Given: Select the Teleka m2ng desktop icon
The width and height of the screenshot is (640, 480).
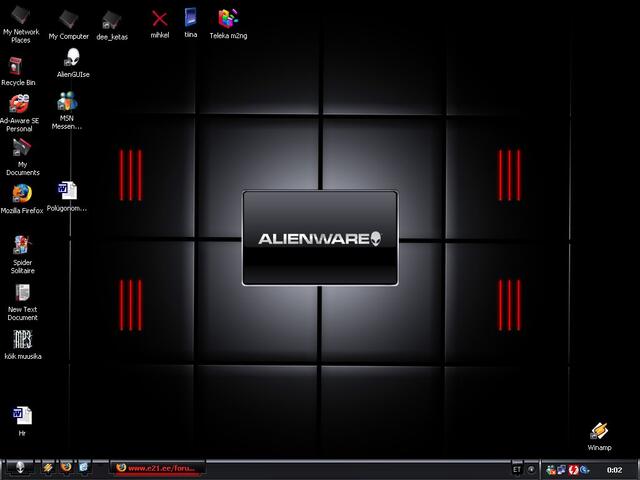Looking at the screenshot, I should pos(228,24).
